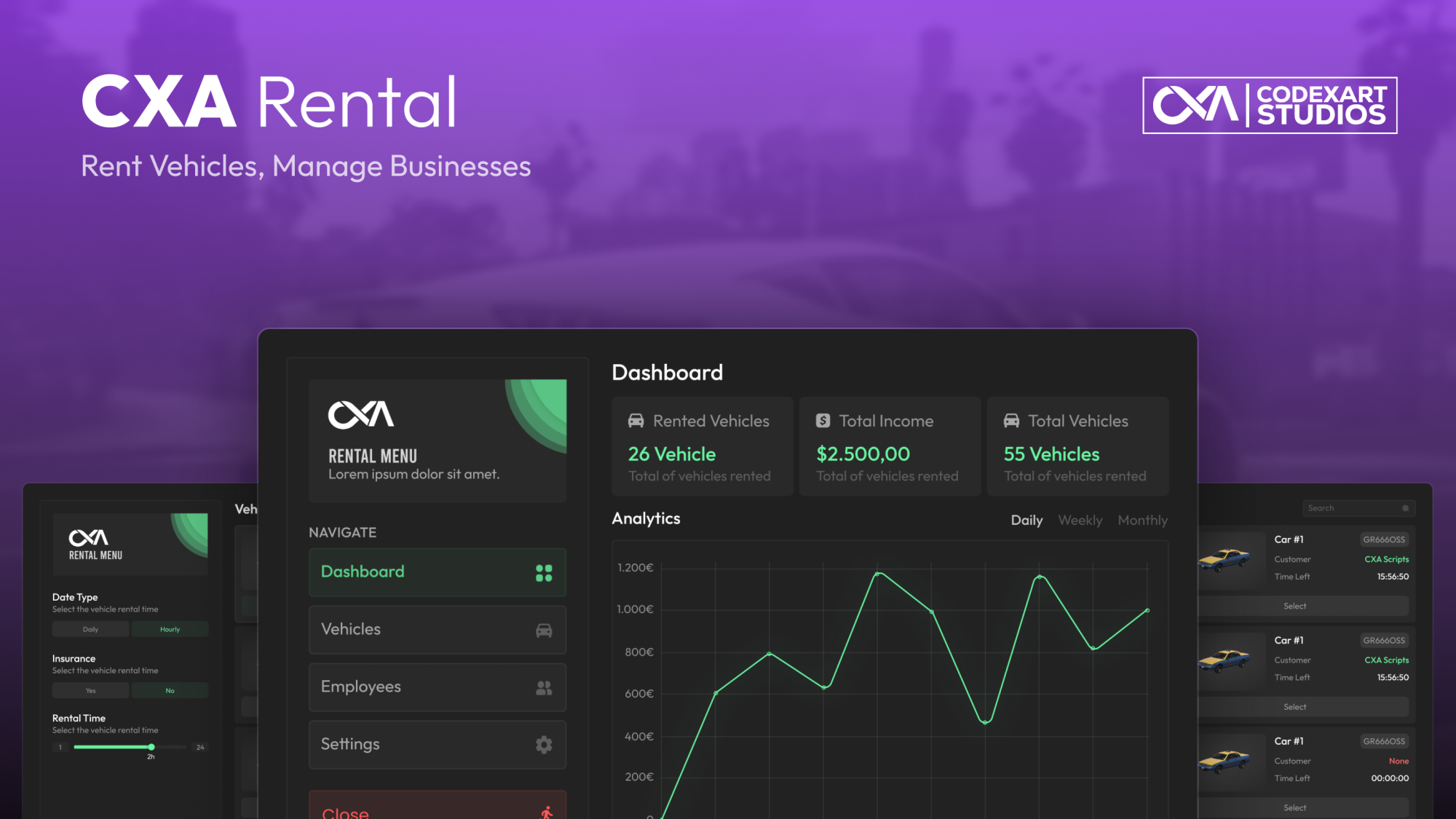Image resolution: width=1456 pixels, height=819 pixels.
Task: Click the None customer value in red
Action: [x=1398, y=761]
